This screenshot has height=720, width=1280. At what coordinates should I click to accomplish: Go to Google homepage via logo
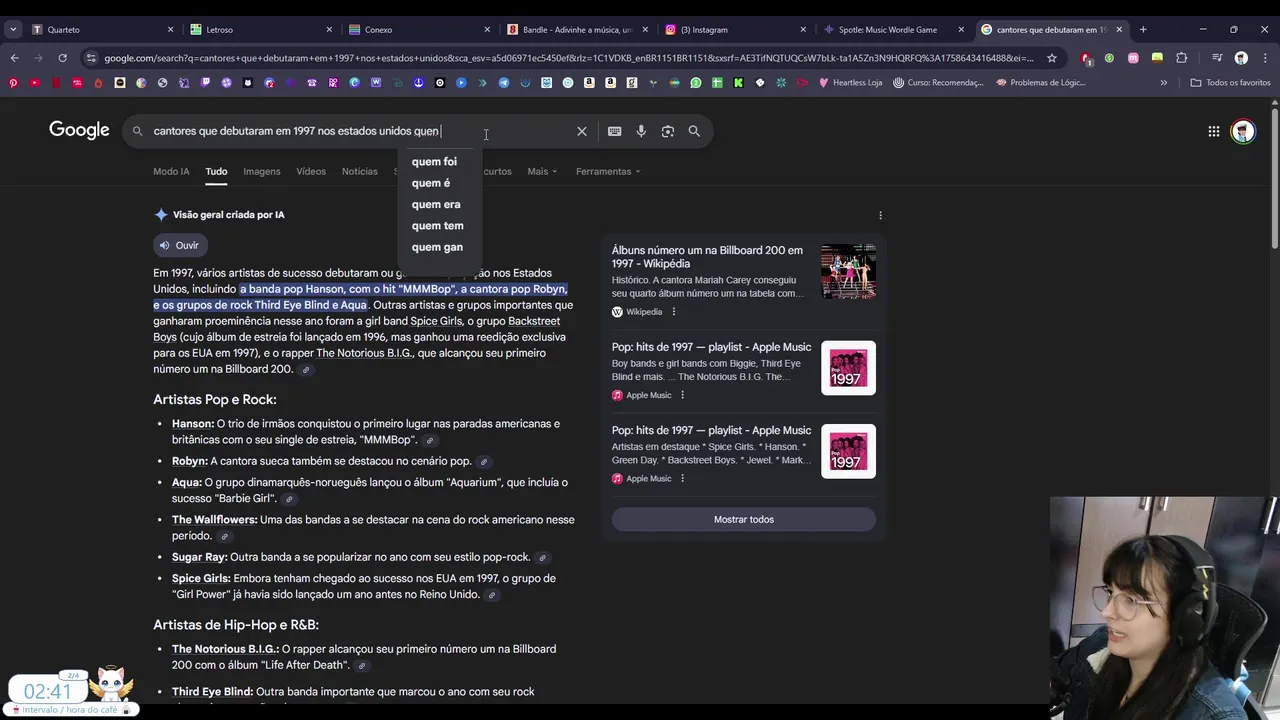pyautogui.click(x=79, y=130)
